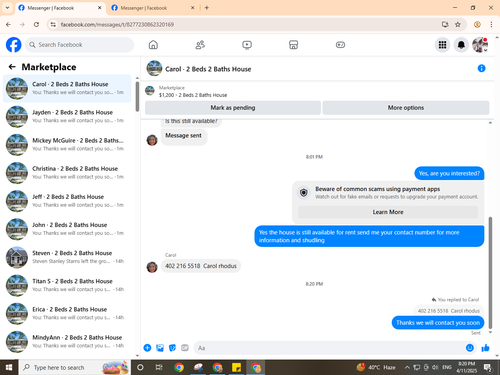The height and width of the screenshot is (375, 500).
Task: Open the notifications bell
Action: 461,45
